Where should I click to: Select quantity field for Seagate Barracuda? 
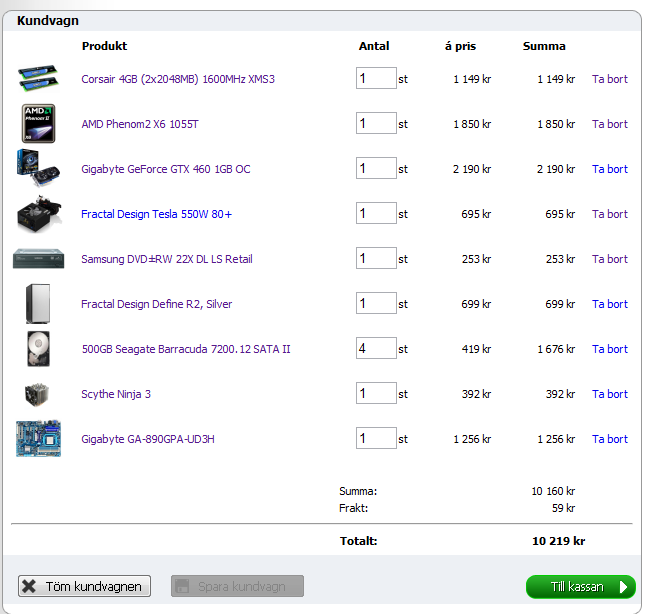(x=376, y=349)
